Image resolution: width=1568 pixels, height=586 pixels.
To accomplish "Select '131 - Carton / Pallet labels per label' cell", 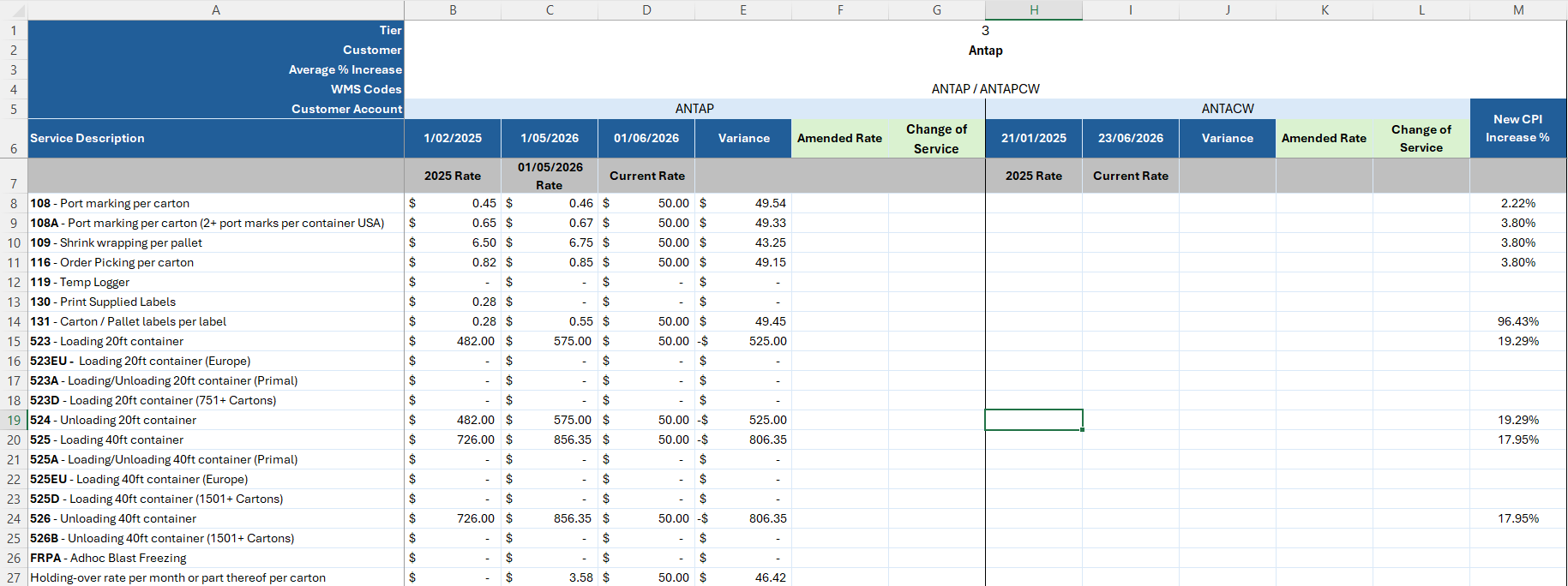I will click(216, 321).
